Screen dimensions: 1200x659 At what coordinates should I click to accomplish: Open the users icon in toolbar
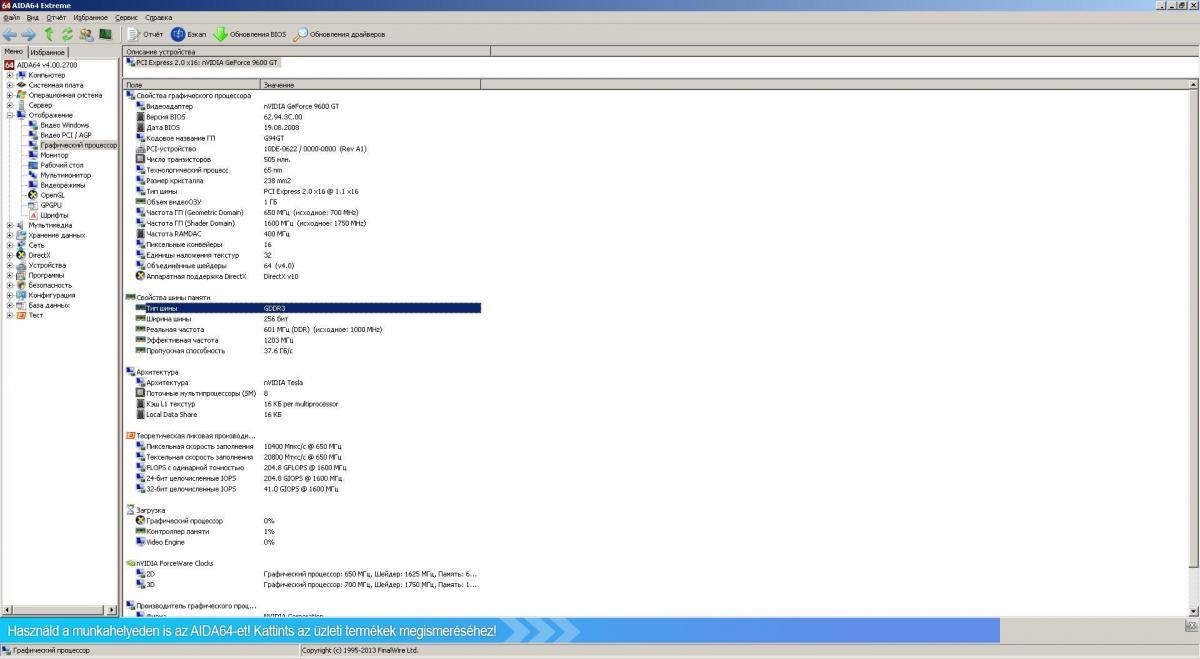pyautogui.click(x=86, y=34)
